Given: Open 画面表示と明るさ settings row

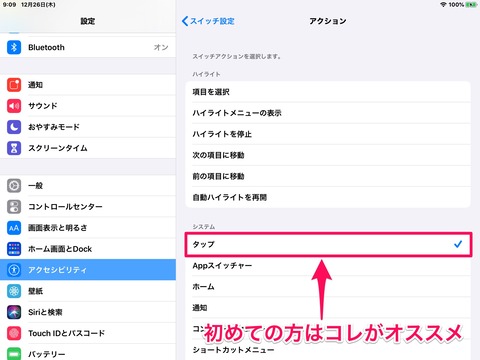Looking at the screenshot, I should (88, 228).
